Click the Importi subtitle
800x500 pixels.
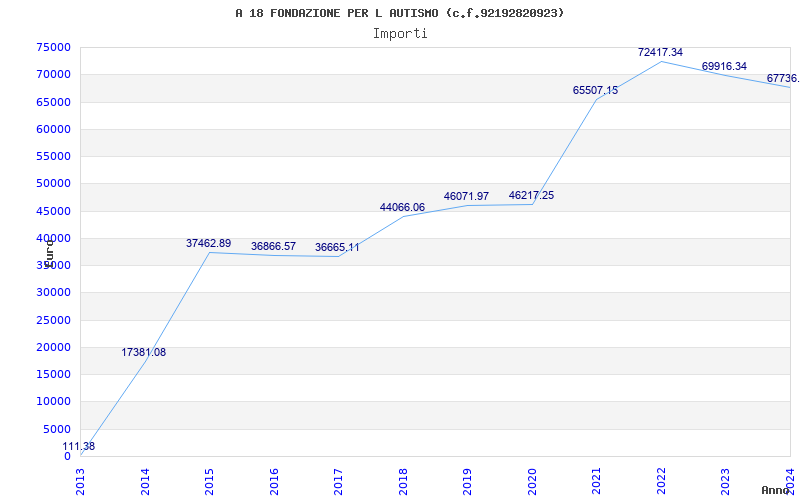tap(400, 34)
